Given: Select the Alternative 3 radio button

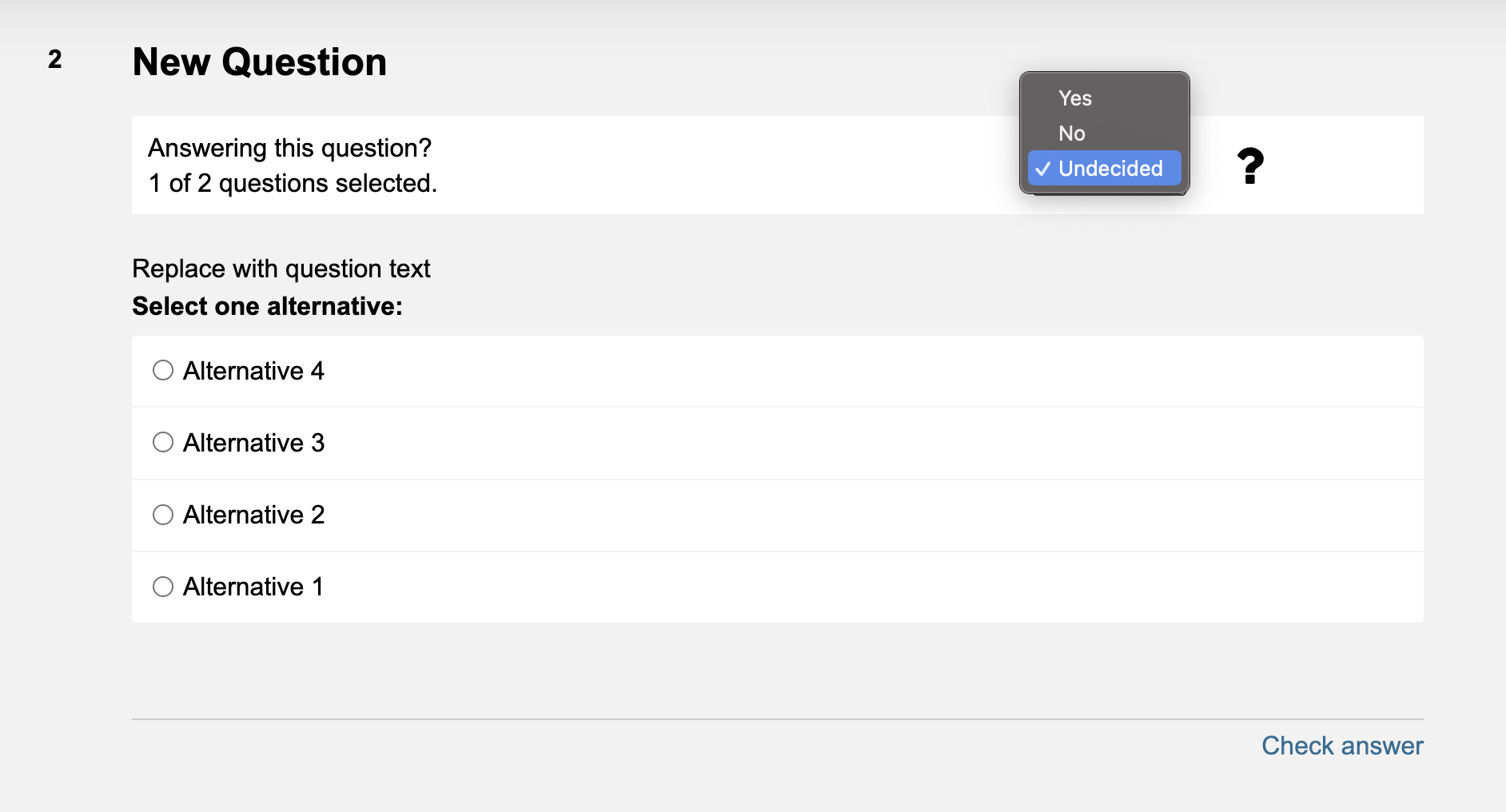Looking at the screenshot, I should (163, 442).
